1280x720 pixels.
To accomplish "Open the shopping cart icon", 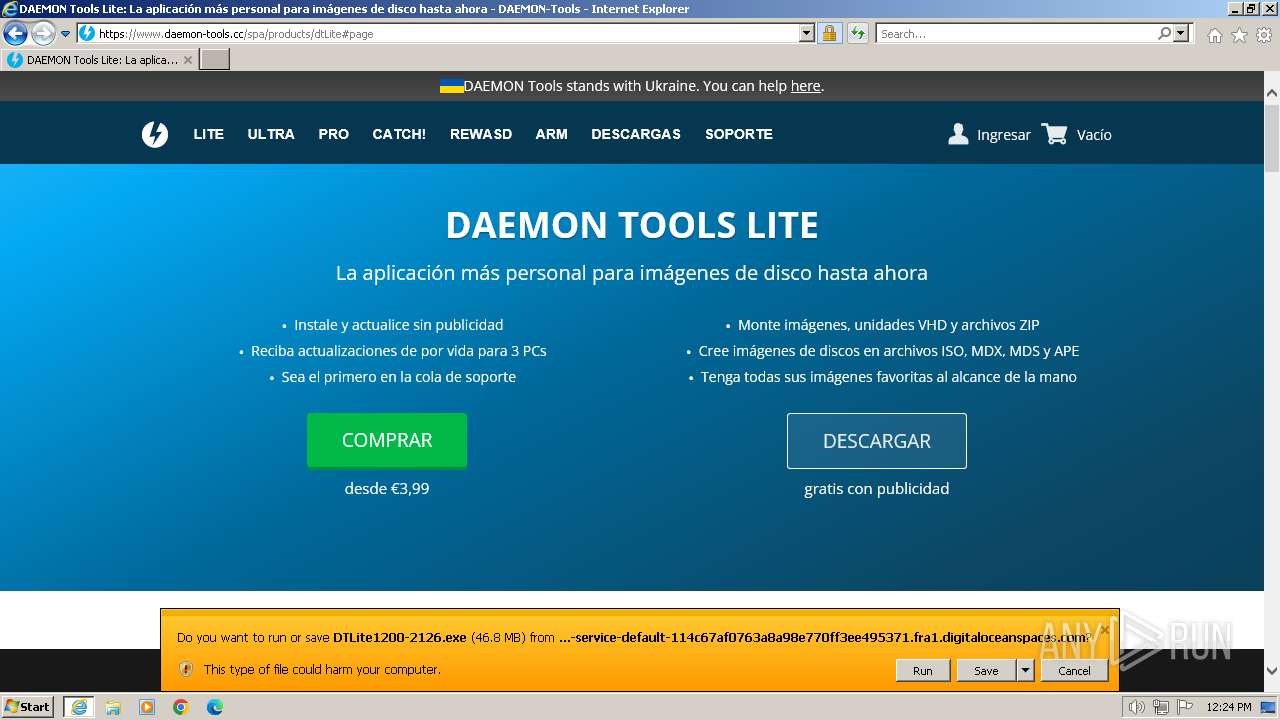I will (x=1054, y=134).
